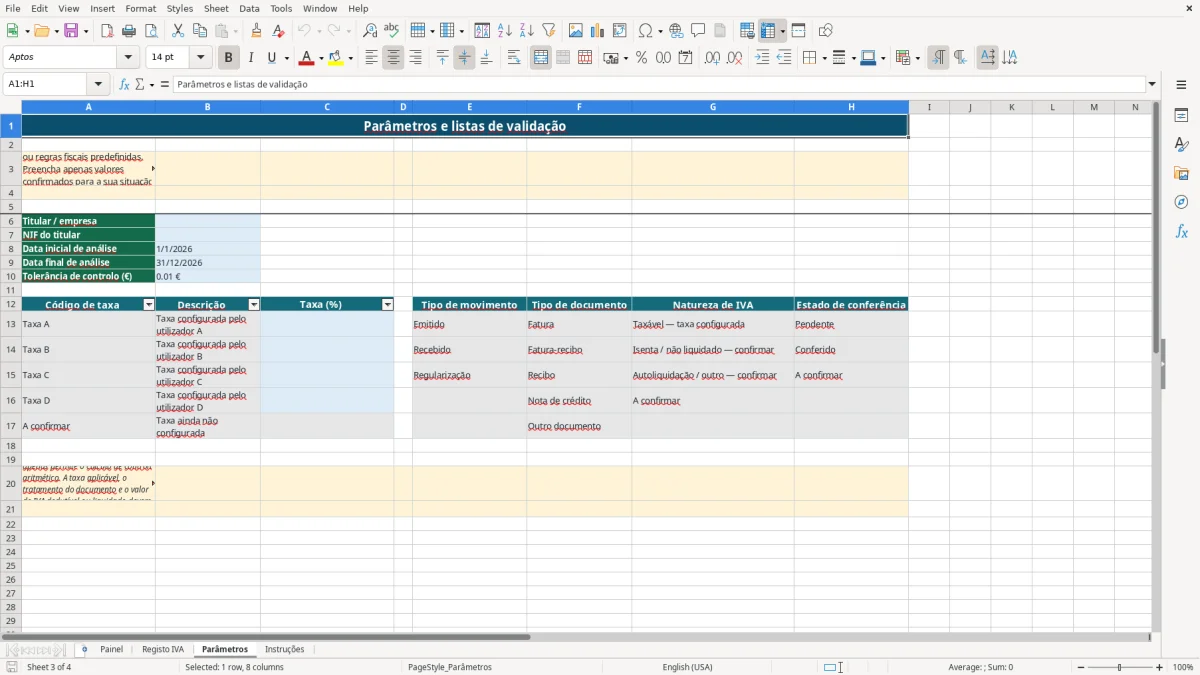This screenshot has width=1200, height=675.
Task: Click the Increase Indent icon
Action: pos(762,58)
